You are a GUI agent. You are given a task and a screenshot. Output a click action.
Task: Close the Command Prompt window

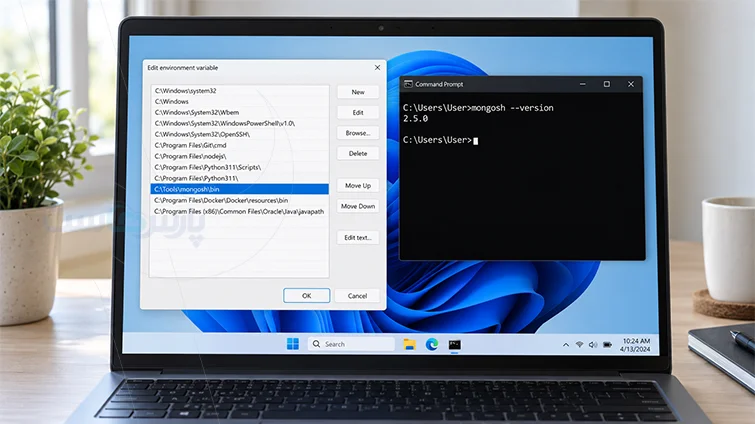(x=631, y=84)
